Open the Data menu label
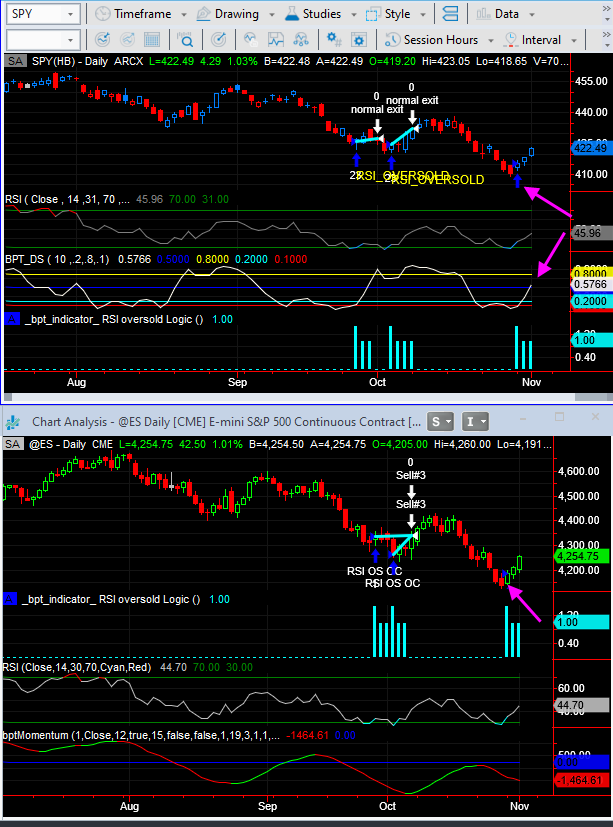The height and width of the screenshot is (827, 613). (506, 14)
